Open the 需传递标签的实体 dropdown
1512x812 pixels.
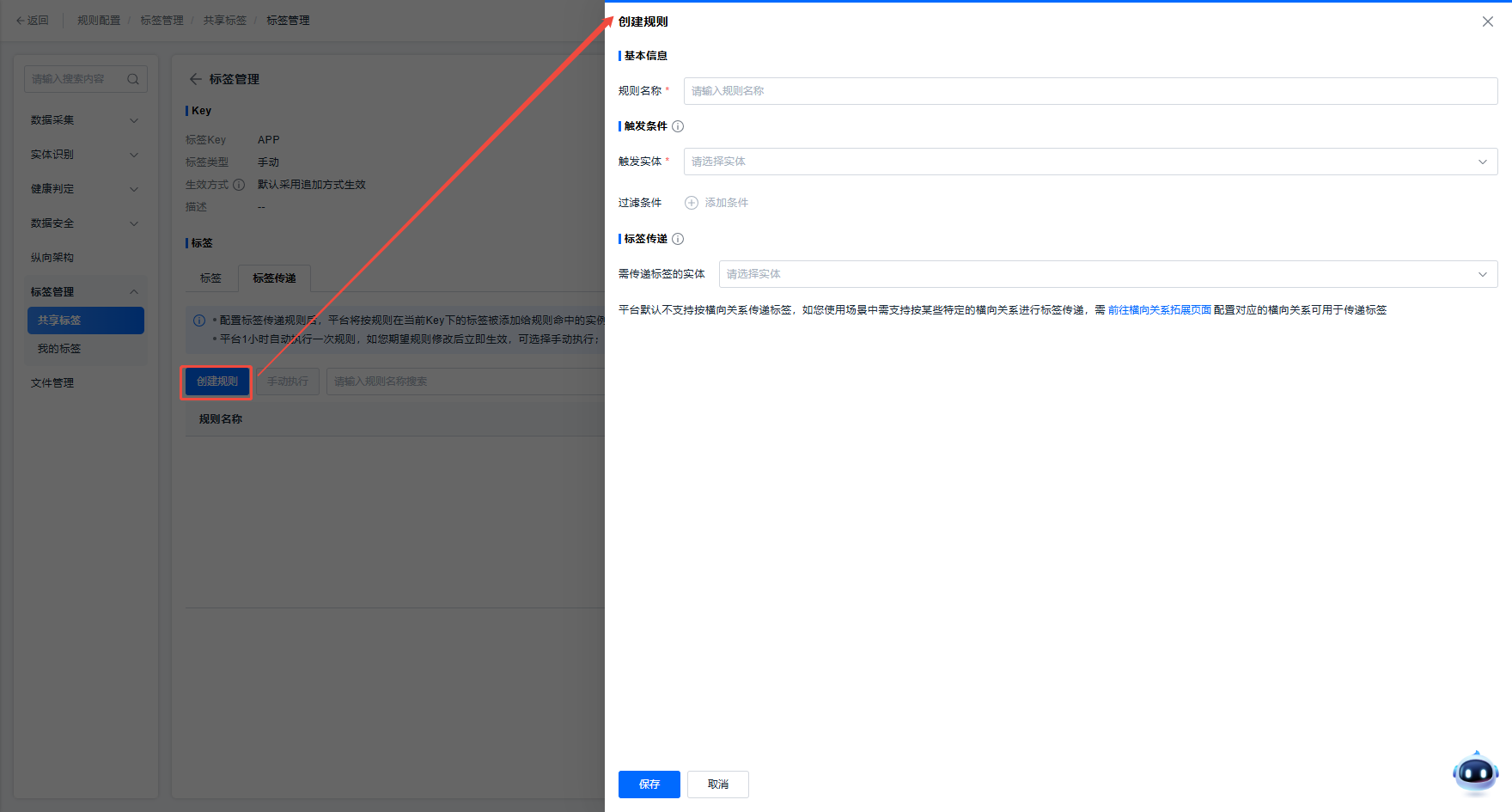(1107, 274)
